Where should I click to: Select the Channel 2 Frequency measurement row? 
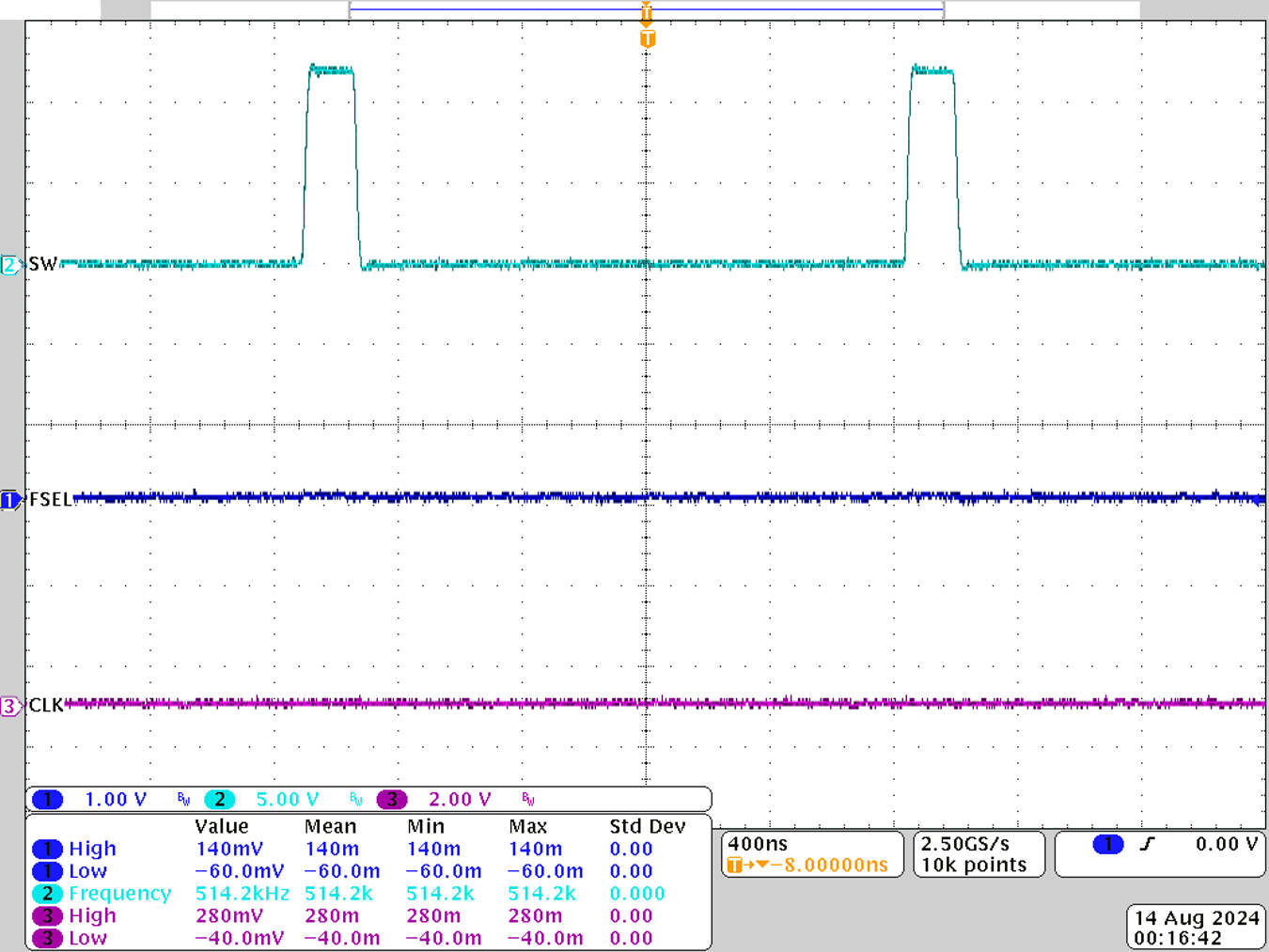(119, 894)
